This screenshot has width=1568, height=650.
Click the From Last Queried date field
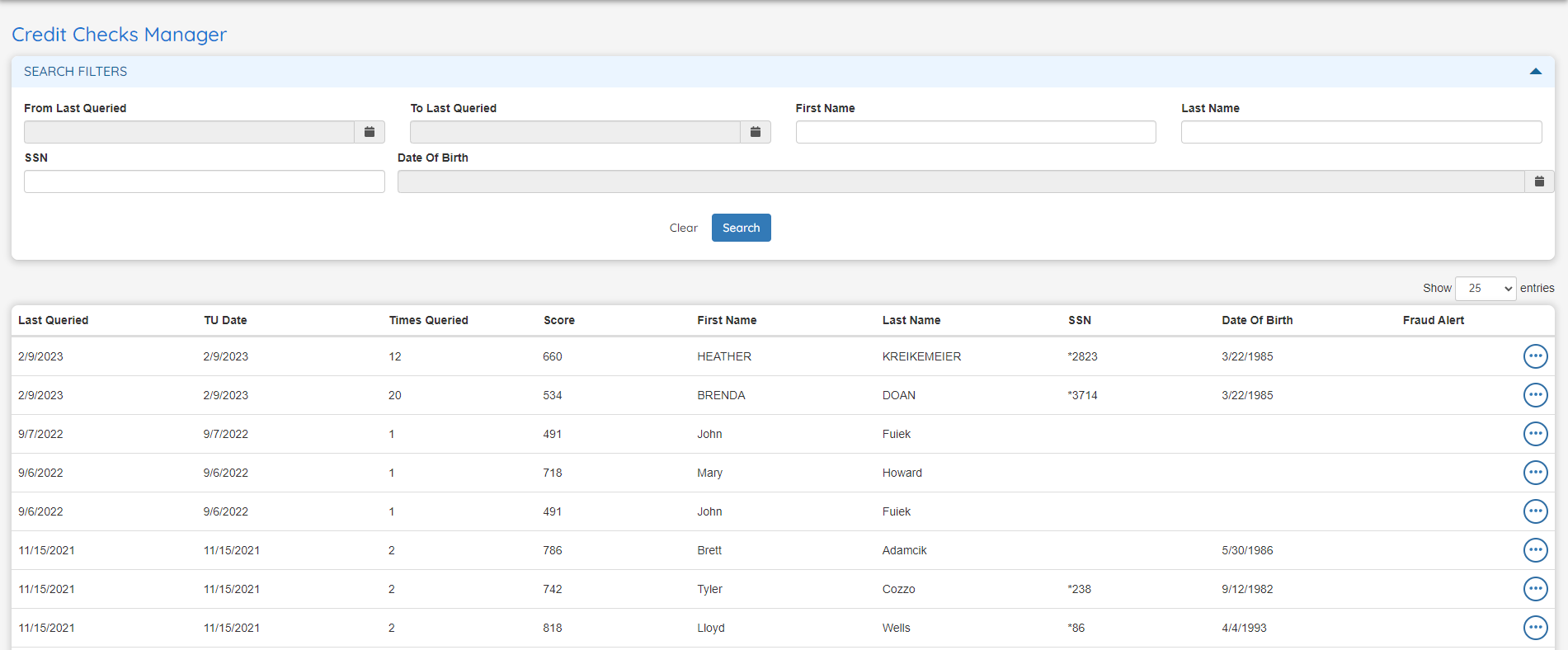click(x=189, y=132)
